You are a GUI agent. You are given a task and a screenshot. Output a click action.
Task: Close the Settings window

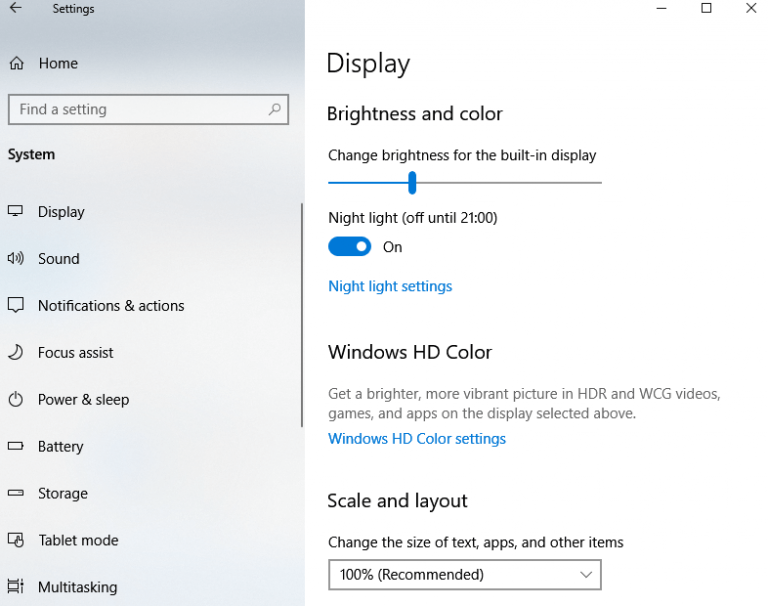click(751, 8)
